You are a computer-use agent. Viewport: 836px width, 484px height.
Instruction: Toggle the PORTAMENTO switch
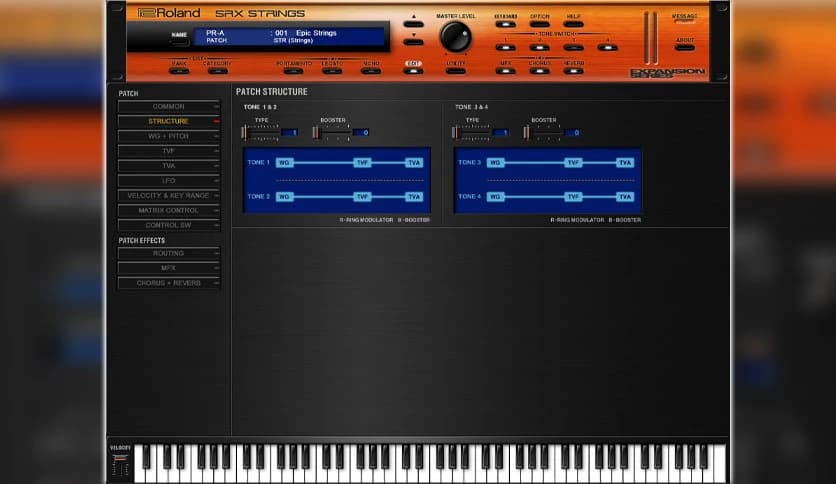coord(294,71)
